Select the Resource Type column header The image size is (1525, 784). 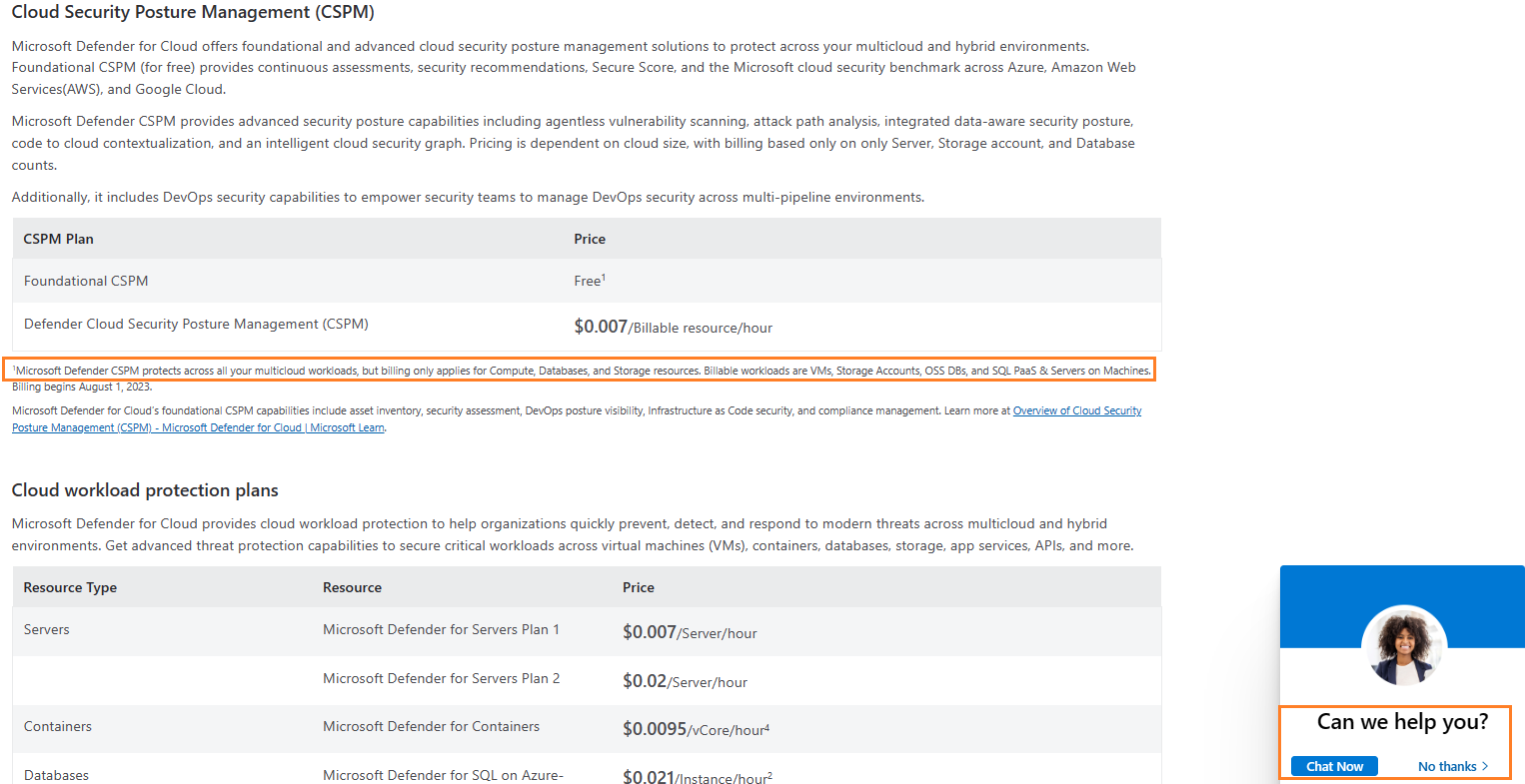click(x=70, y=587)
